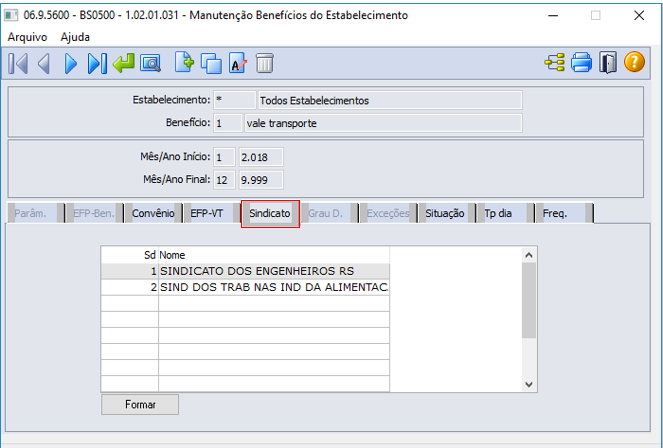Go to previous record arrow

[x=44, y=64]
